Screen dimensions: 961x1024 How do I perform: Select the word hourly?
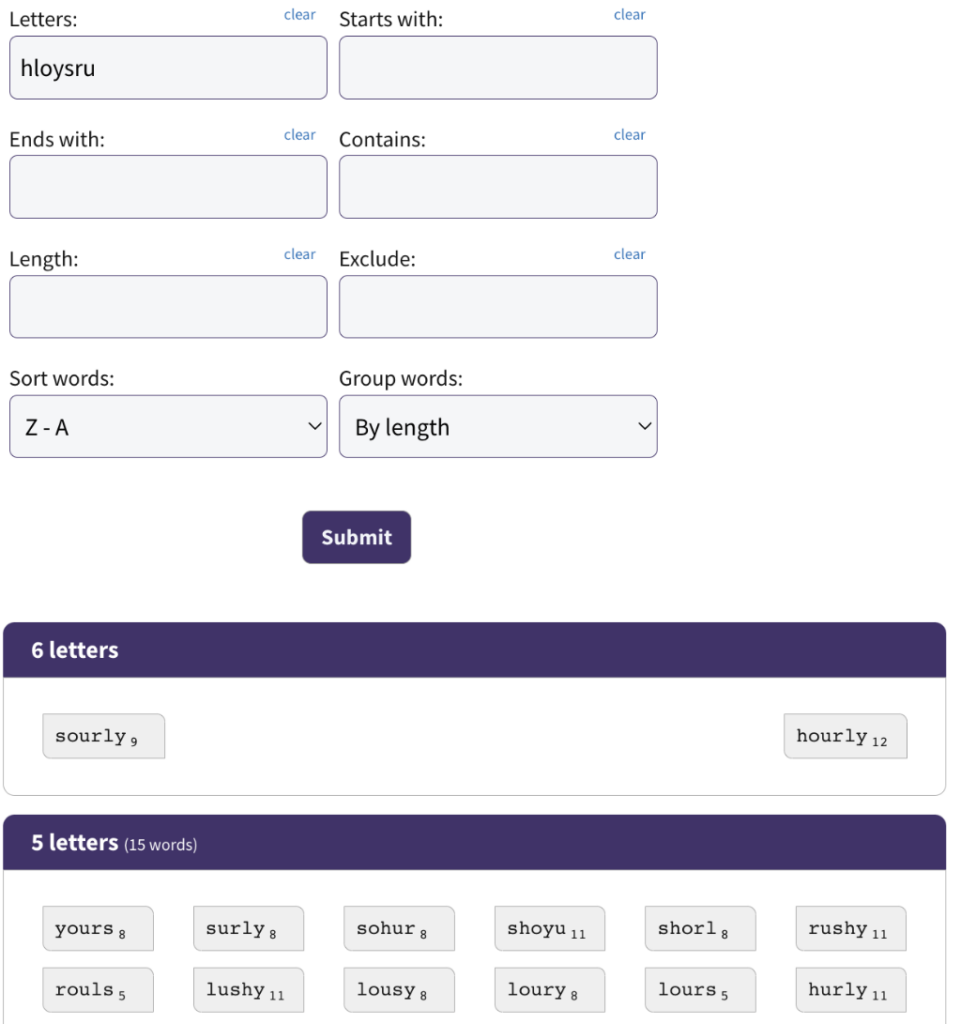pyautogui.click(x=845, y=736)
